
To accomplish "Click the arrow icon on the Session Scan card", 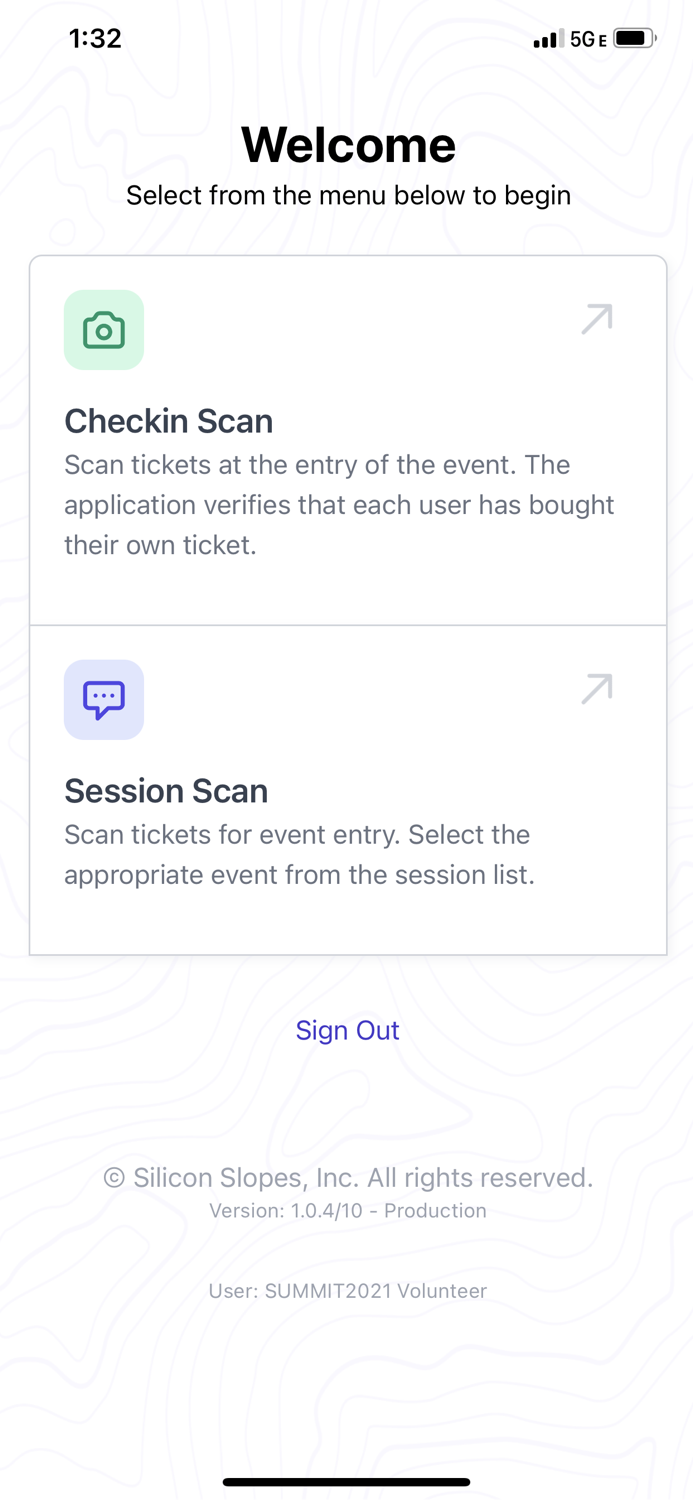I will tap(595, 688).
